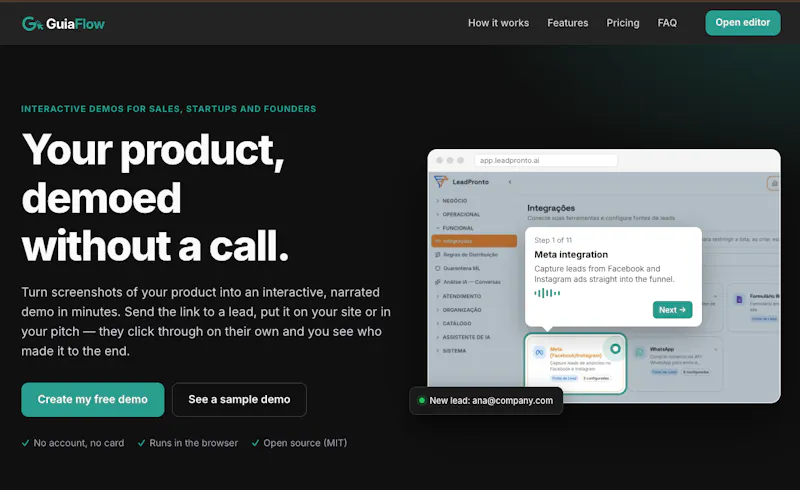Click the Quarentena ML shield icon
The height and width of the screenshot is (490, 800).
(438, 268)
